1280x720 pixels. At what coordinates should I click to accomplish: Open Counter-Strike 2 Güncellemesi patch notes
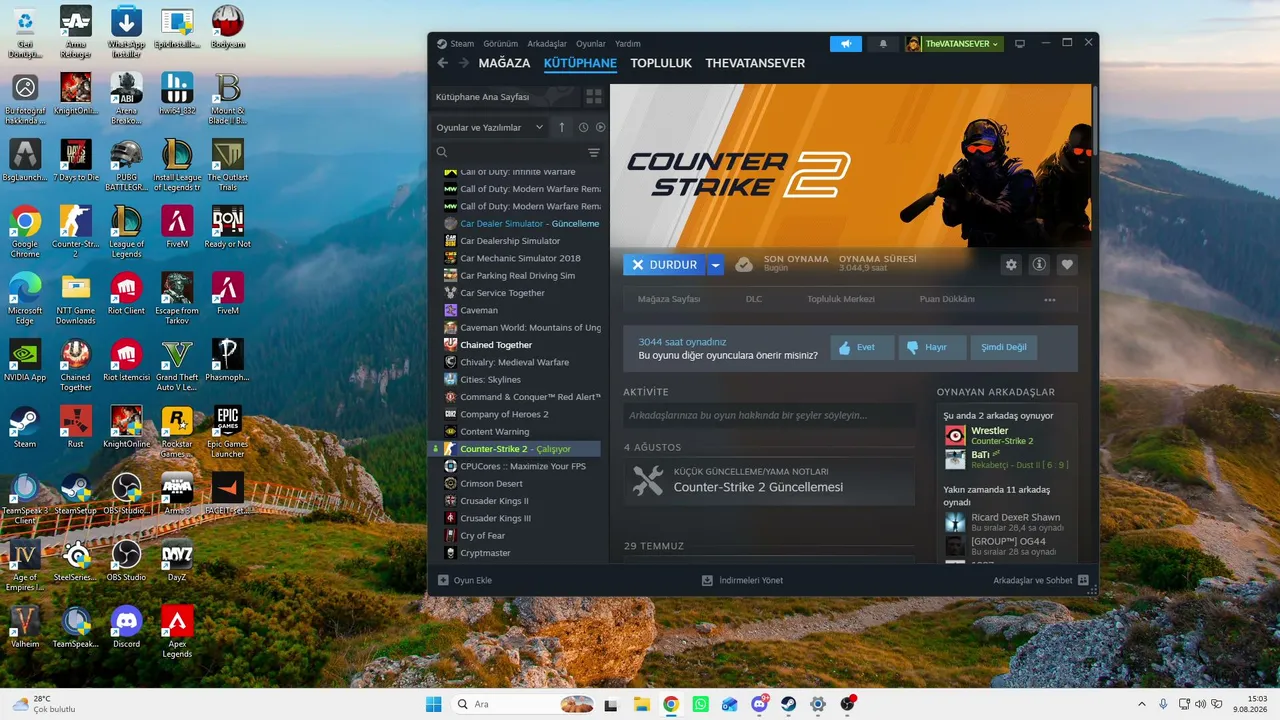769,481
